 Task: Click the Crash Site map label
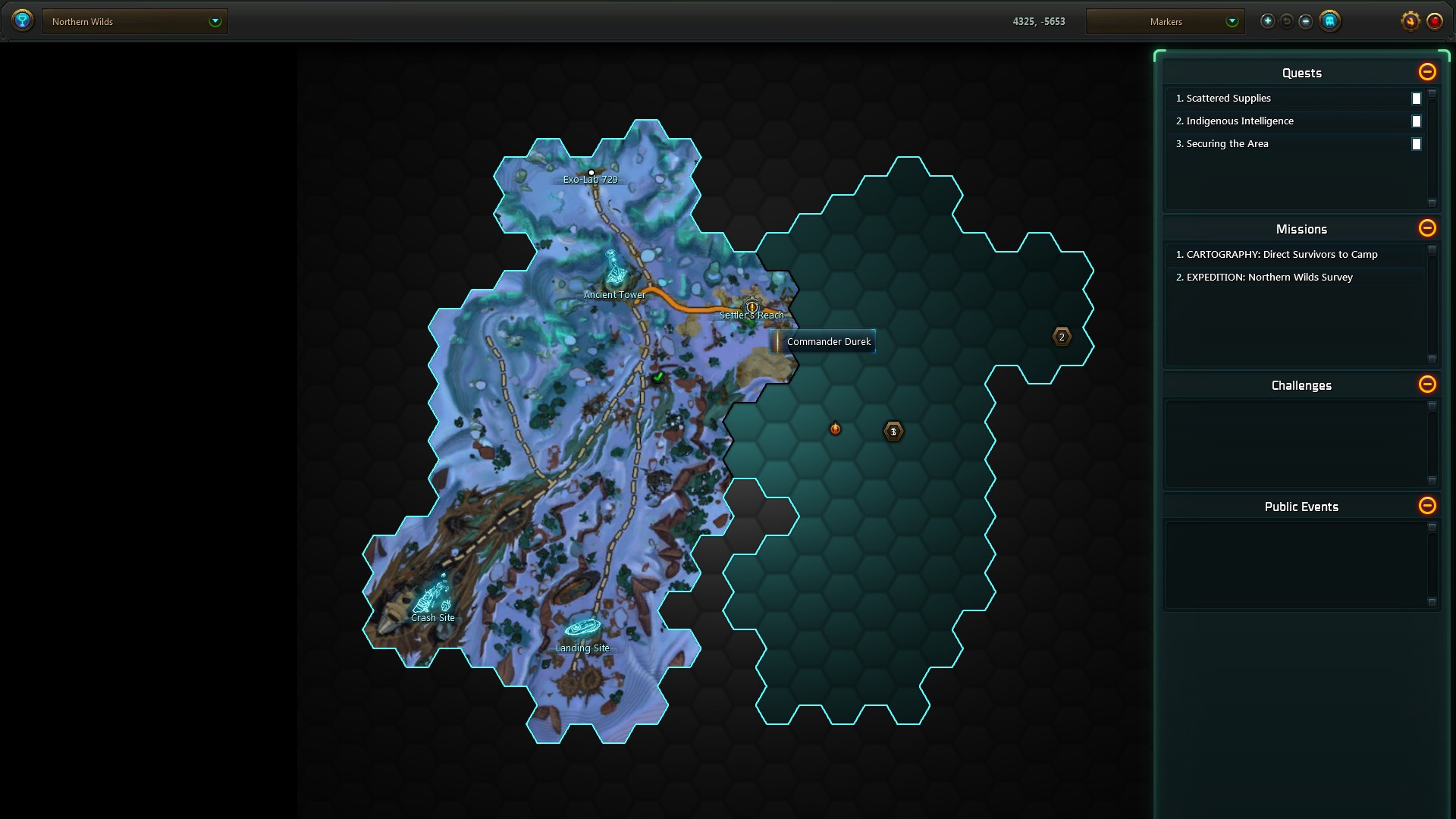click(x=433, y=618)
